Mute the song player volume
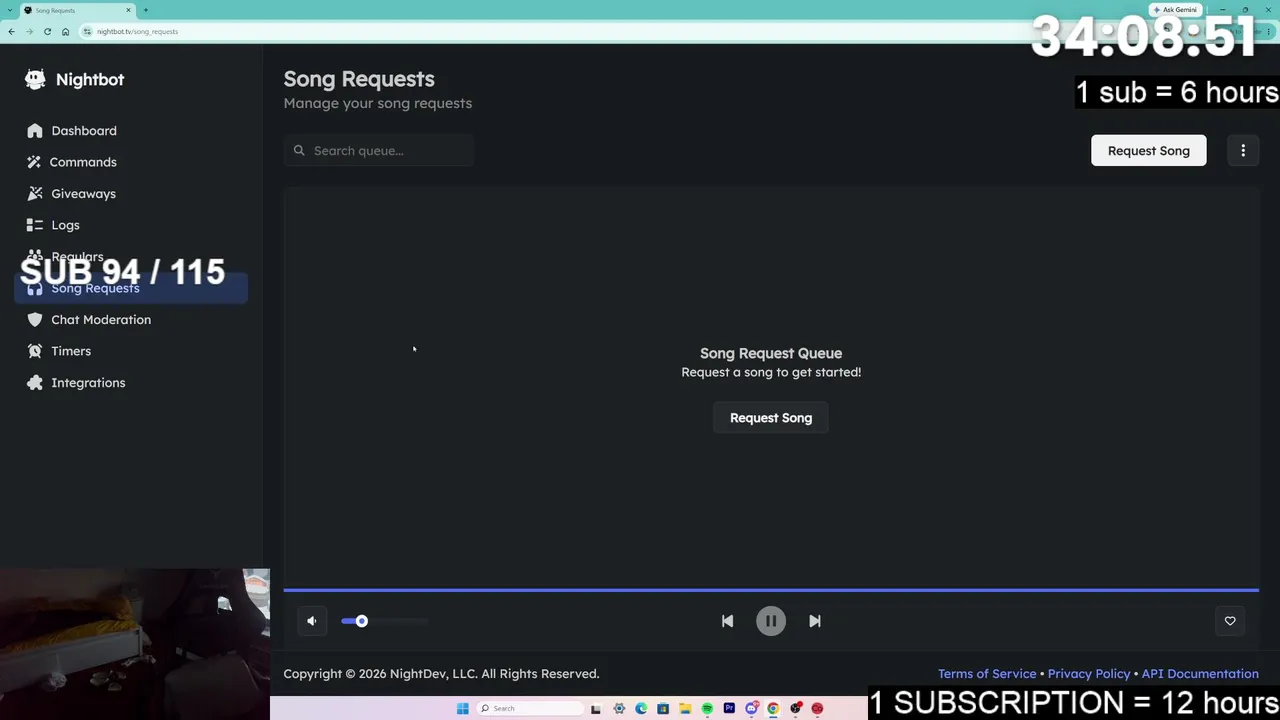Viewport: 1280px width, 720px height. (x=312, y=621)
